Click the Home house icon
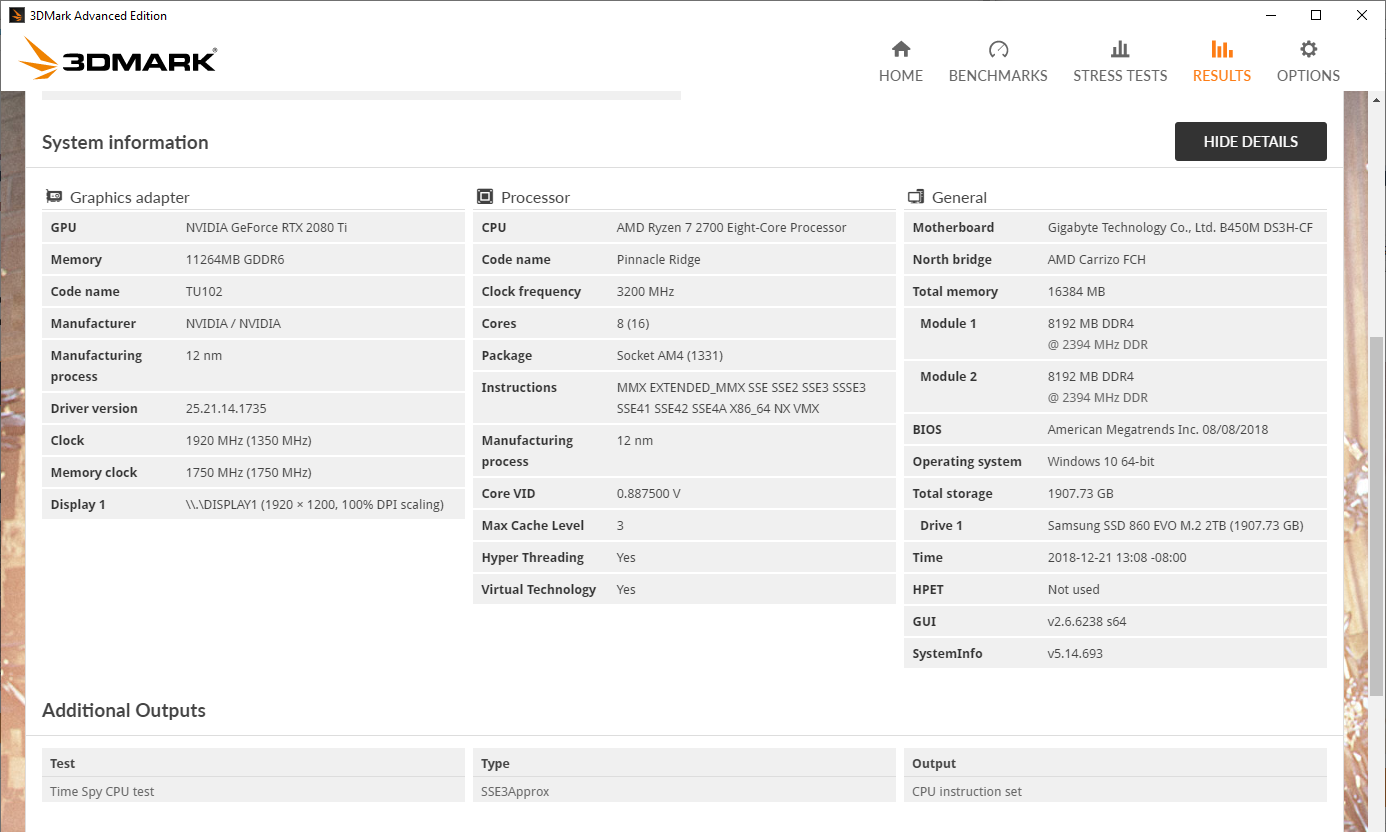 pos(900,49)
